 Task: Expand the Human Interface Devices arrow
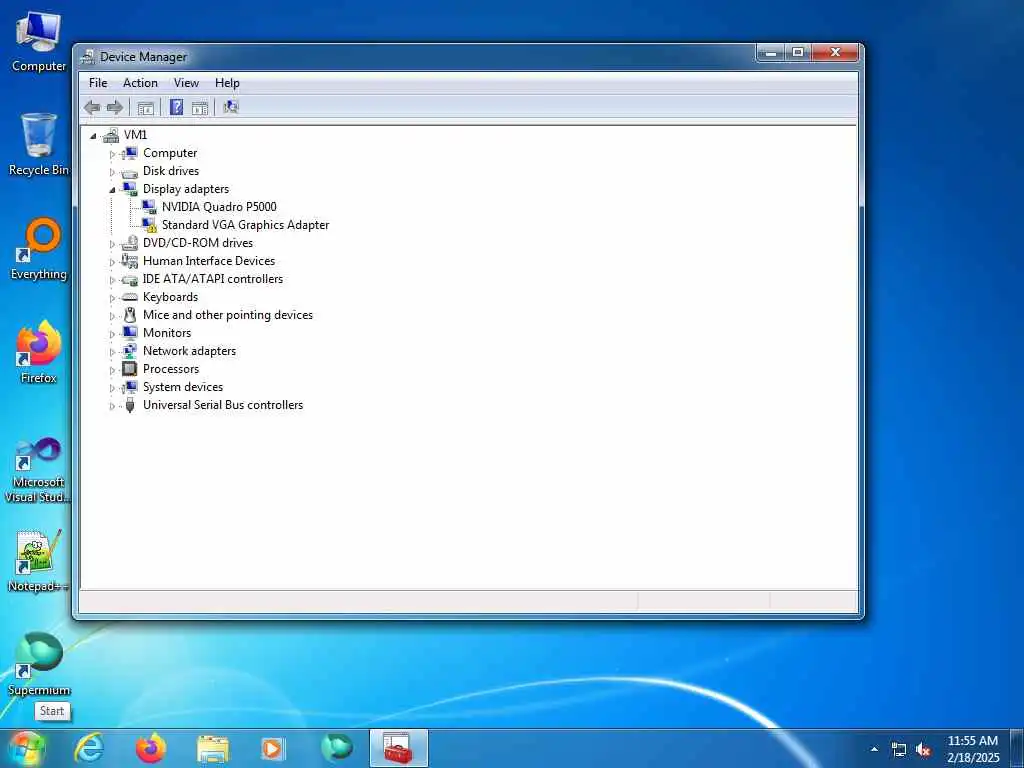(112, 262)
